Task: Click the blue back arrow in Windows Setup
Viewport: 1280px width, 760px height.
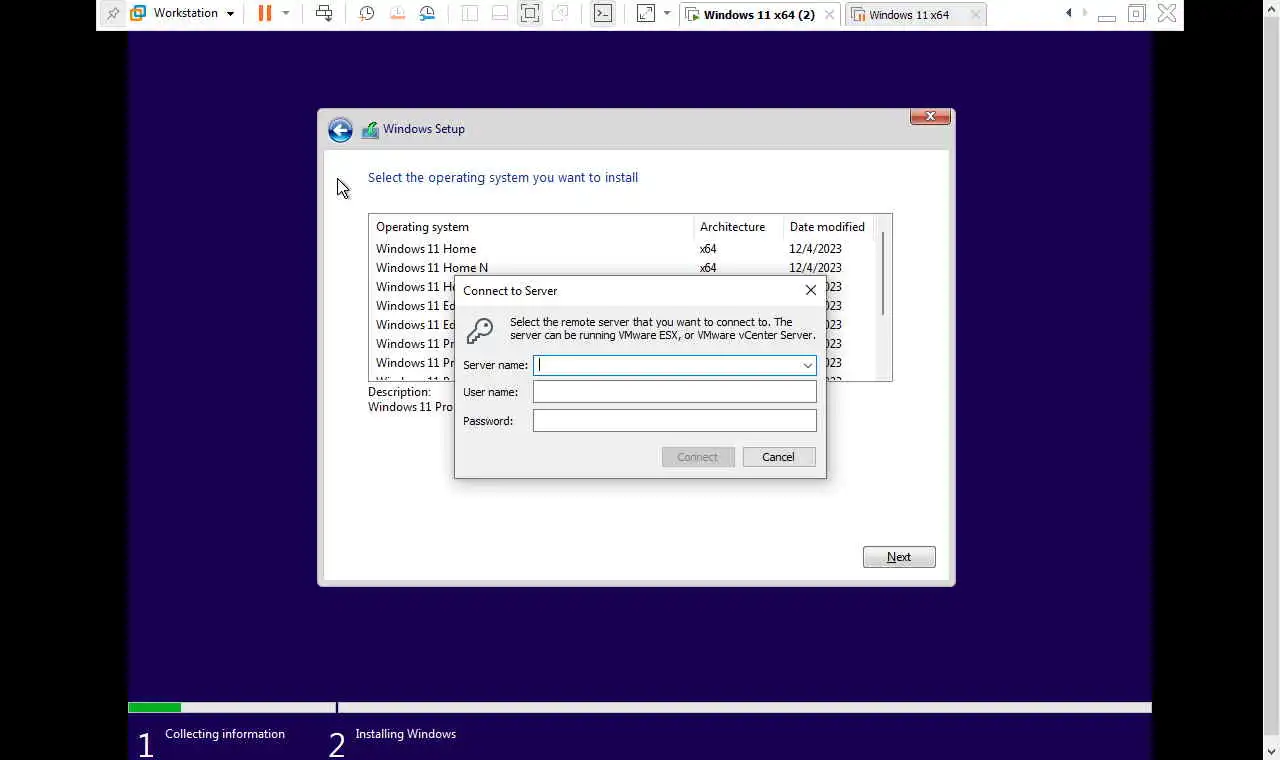Action: point(340,130)
